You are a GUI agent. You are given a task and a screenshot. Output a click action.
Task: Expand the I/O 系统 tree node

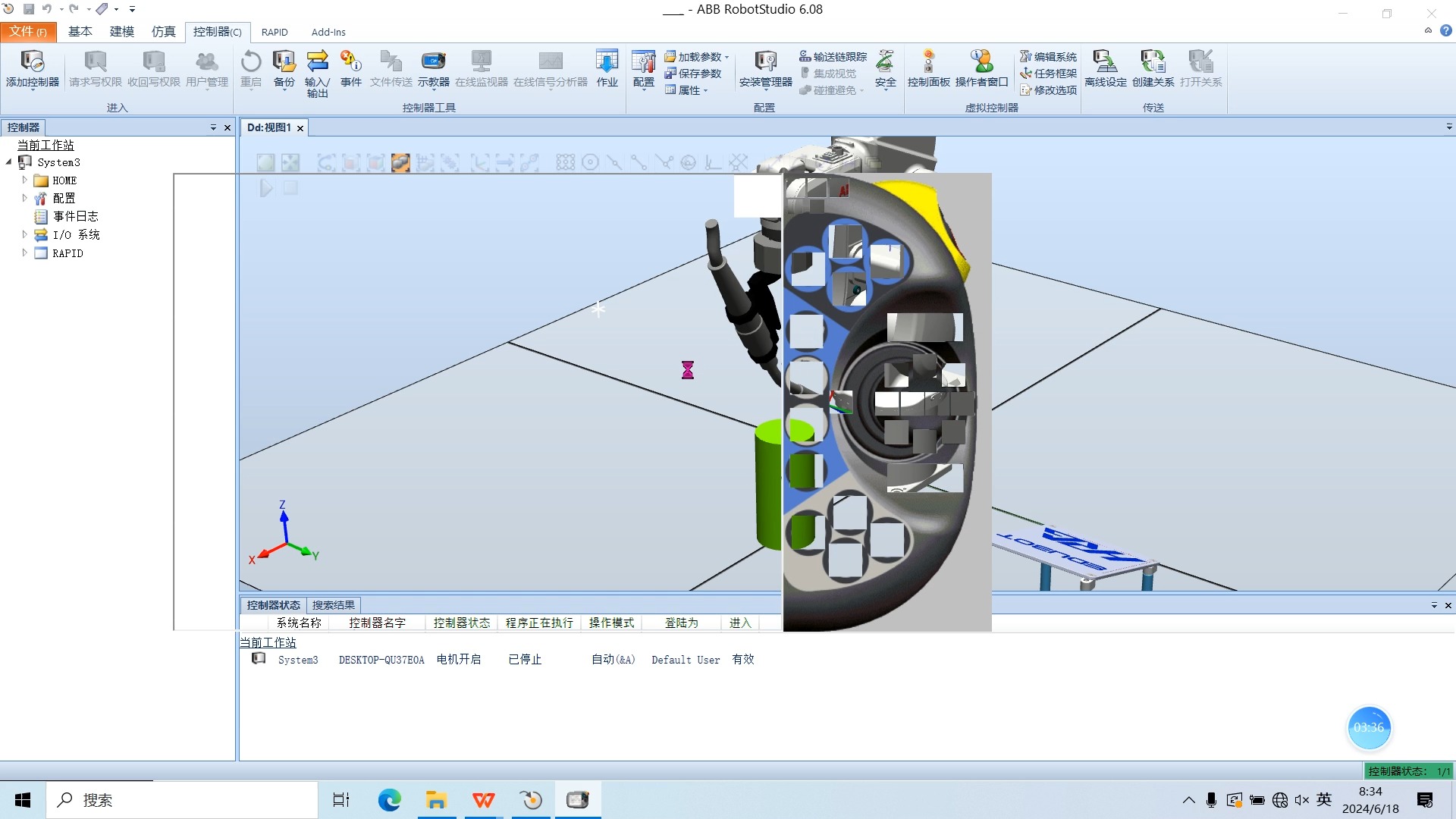(24, 234)
